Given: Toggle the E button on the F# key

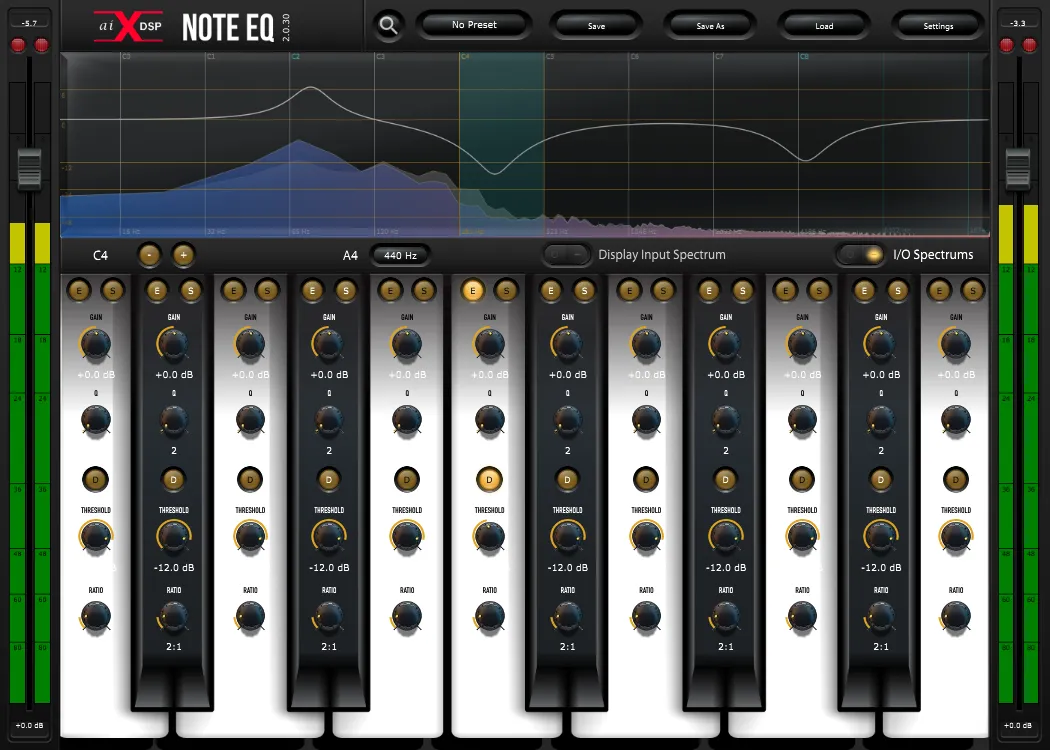Looking at the screenshot, I should (551, 291).
